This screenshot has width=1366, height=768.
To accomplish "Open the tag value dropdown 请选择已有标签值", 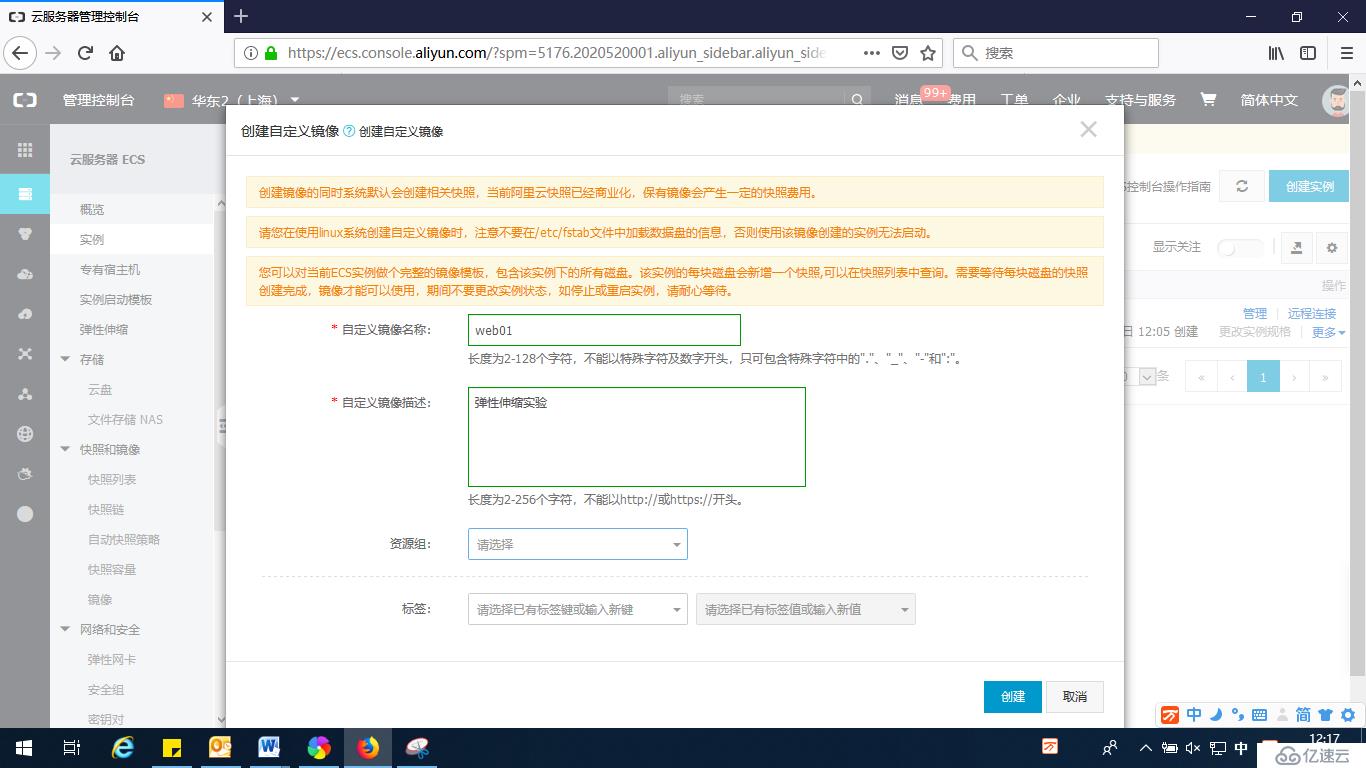I will click(x=805, y=609).
